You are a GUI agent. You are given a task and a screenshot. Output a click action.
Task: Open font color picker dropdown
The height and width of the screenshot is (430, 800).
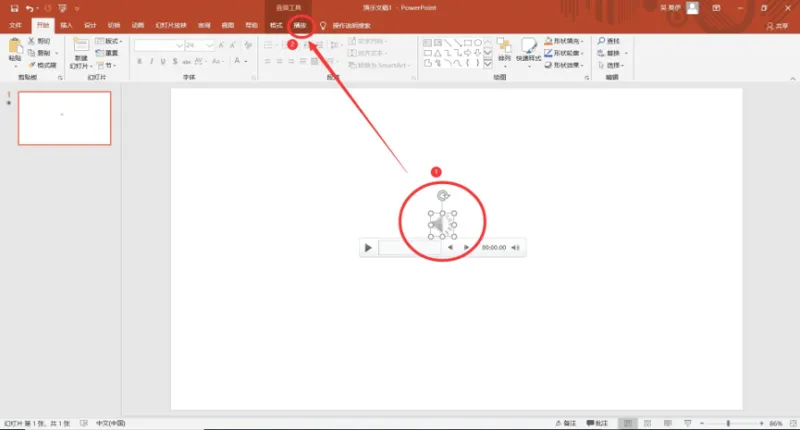(x=246, y=61)
